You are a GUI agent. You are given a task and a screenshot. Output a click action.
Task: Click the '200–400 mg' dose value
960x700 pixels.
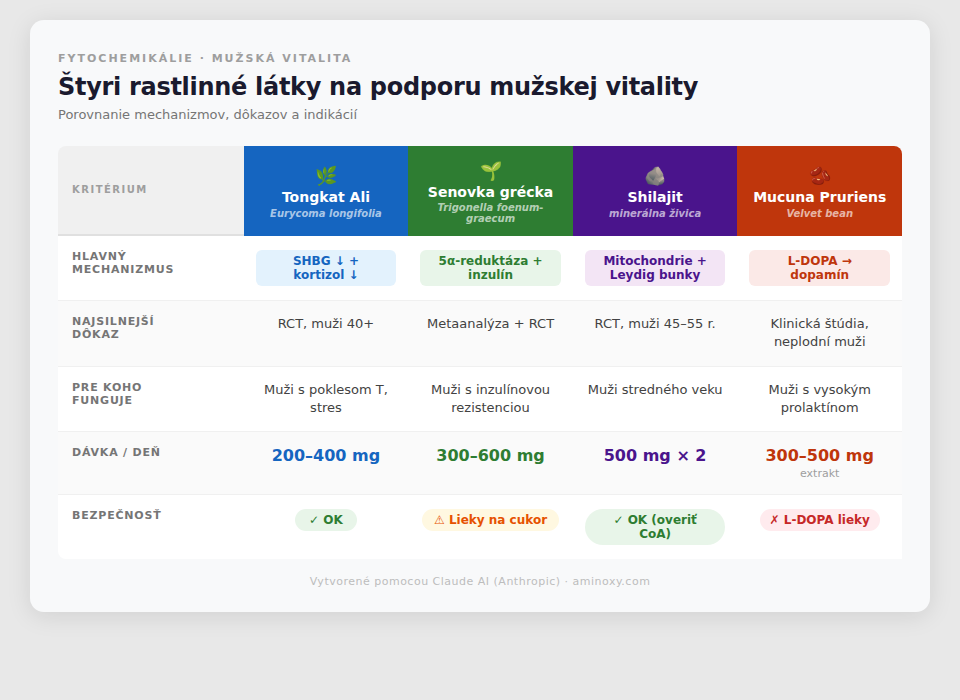[326, 456]
